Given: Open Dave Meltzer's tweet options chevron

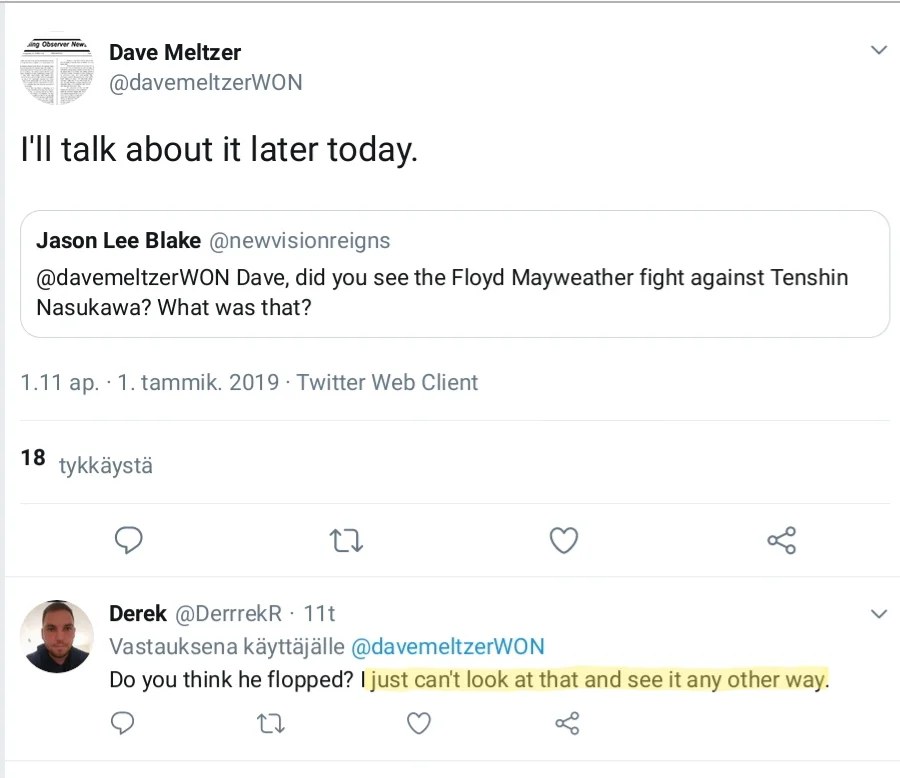Looking at the screenshot, I should 878,50.
